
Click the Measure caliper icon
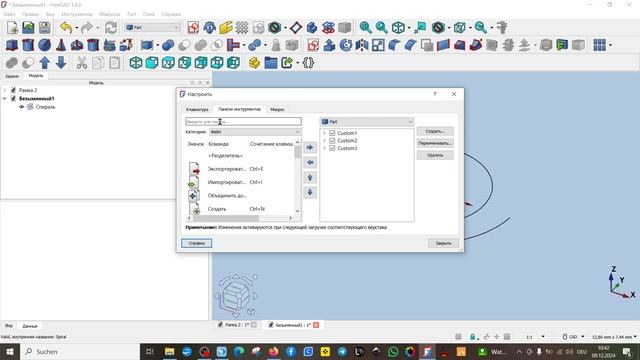tap(502, 27)
